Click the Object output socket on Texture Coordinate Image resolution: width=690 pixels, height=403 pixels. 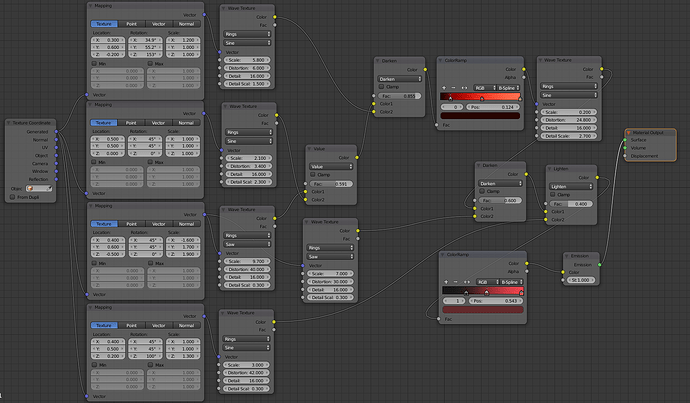pos(56,155)
